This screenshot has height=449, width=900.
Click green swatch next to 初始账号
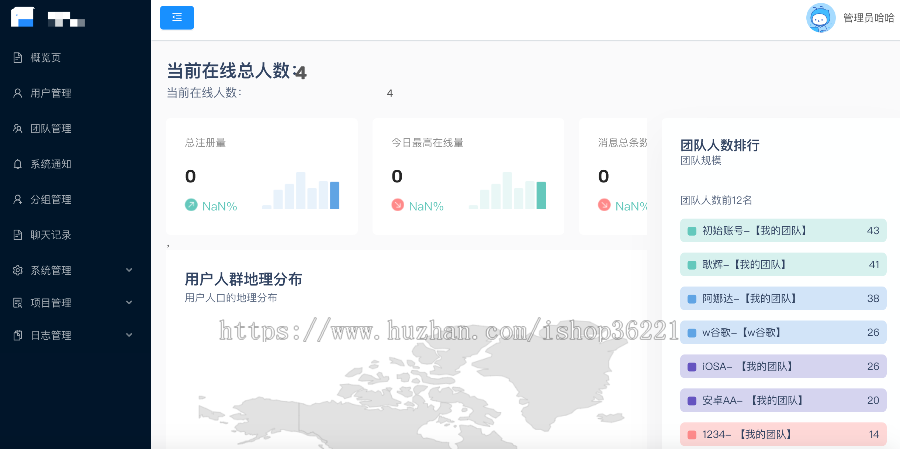point(692,231)
